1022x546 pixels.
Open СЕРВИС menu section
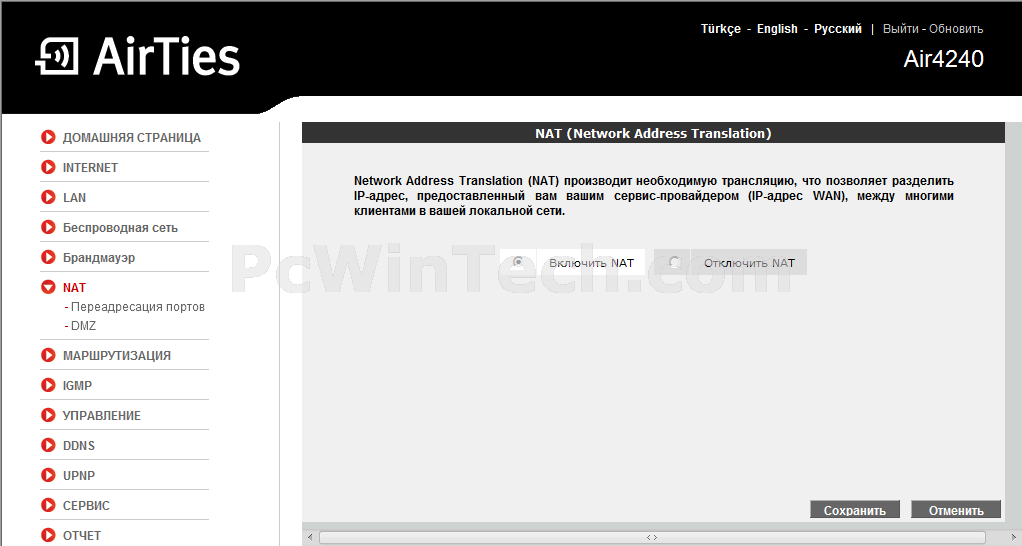click(x=86, y=506)
